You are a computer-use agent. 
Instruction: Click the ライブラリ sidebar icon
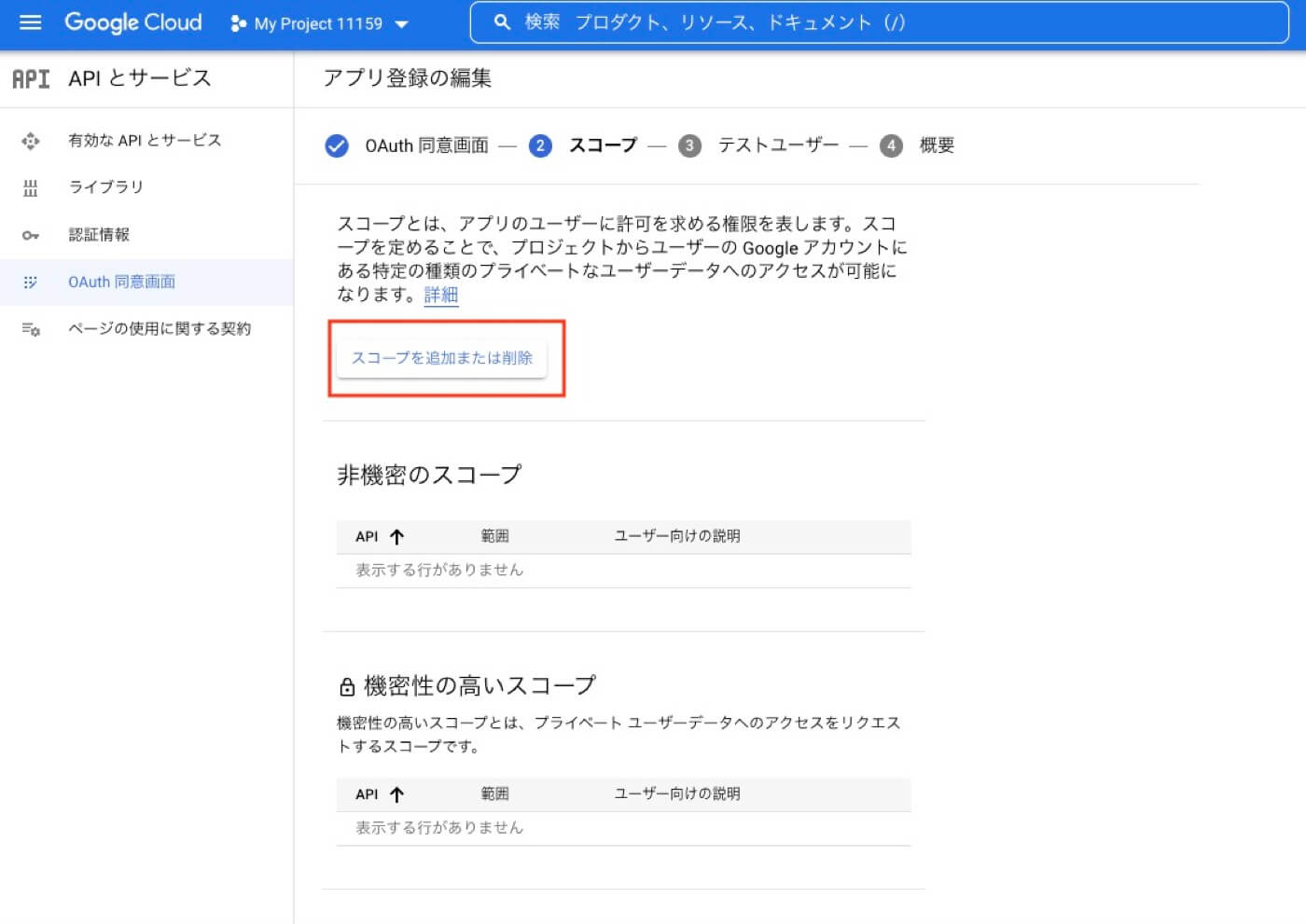(x=31, y=187)
